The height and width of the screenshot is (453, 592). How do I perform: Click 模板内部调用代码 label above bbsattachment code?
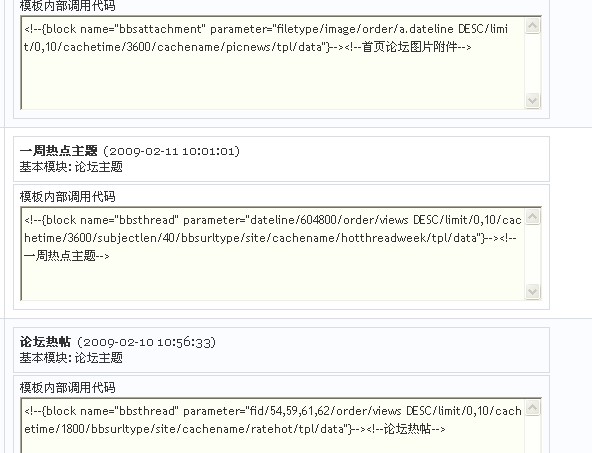(67, 6)
